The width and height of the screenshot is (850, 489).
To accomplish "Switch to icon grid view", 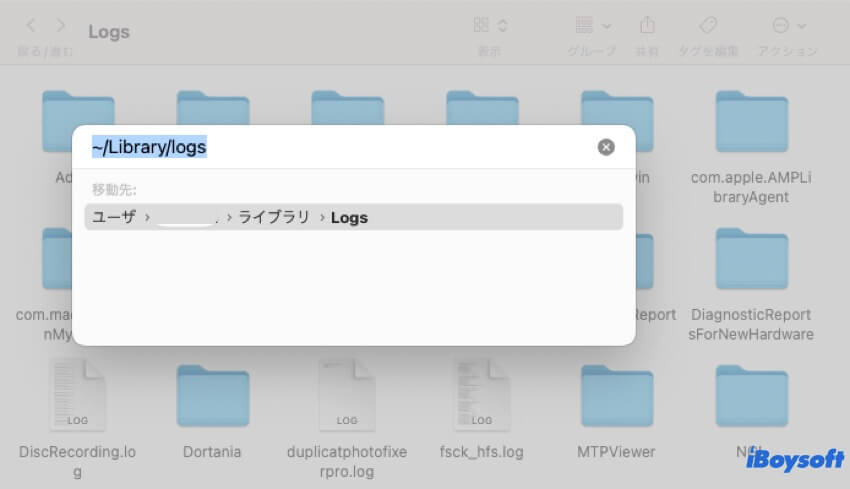I will coord(481,25).
